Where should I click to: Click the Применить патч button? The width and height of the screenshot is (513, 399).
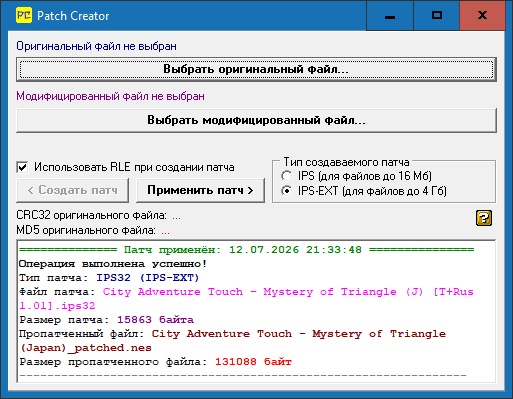click(x=200, y=190)
